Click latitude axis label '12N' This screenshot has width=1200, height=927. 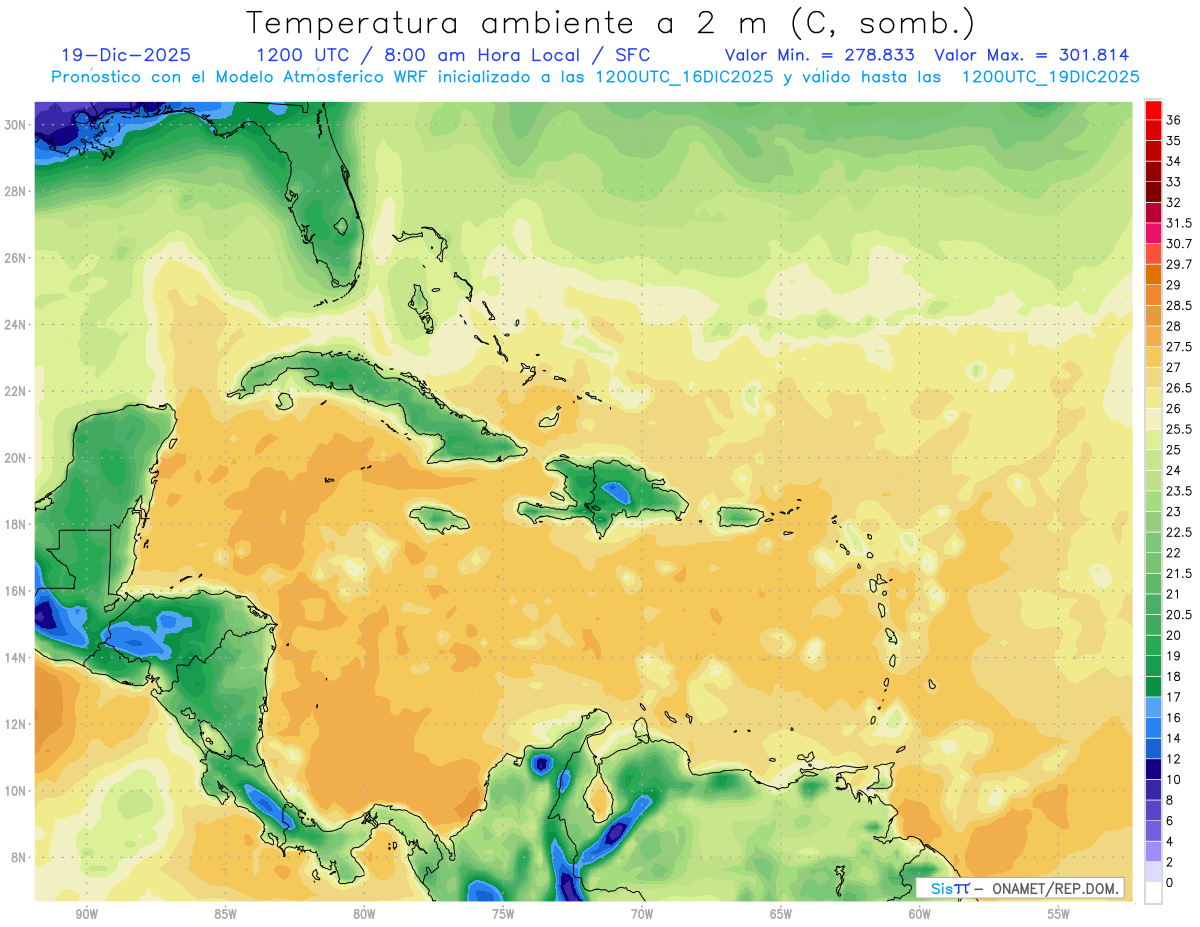pyautogui.click(x=15, y=724)
